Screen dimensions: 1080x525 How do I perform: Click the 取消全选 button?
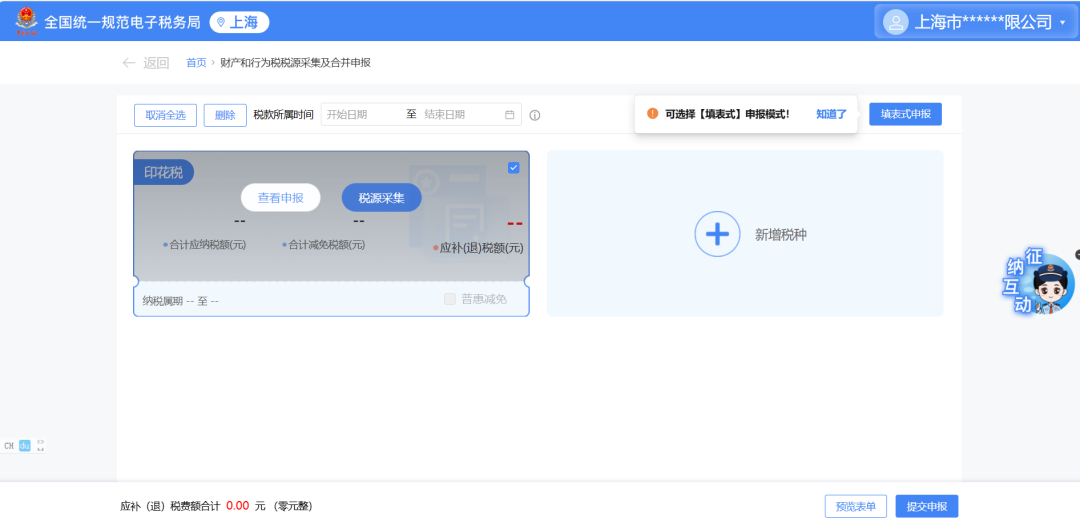coord(165,115)
